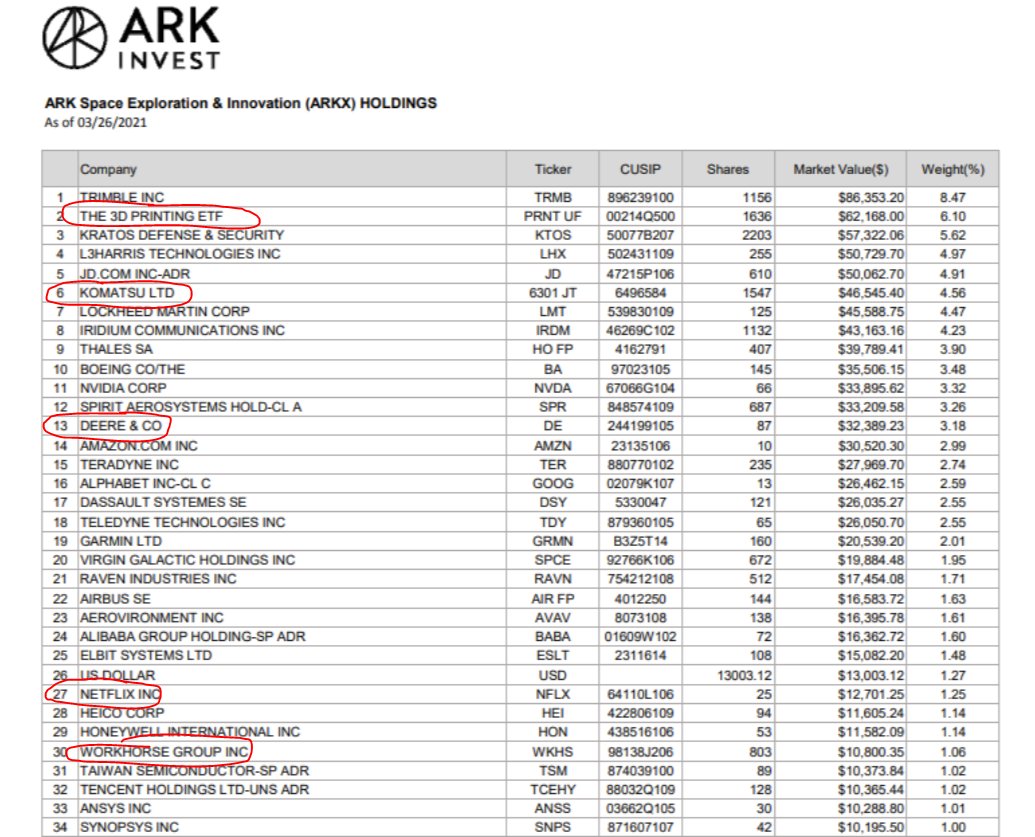Click the SPCE ticker cell
This screenshot has width=1035, height=837.
tap(552, 560)
